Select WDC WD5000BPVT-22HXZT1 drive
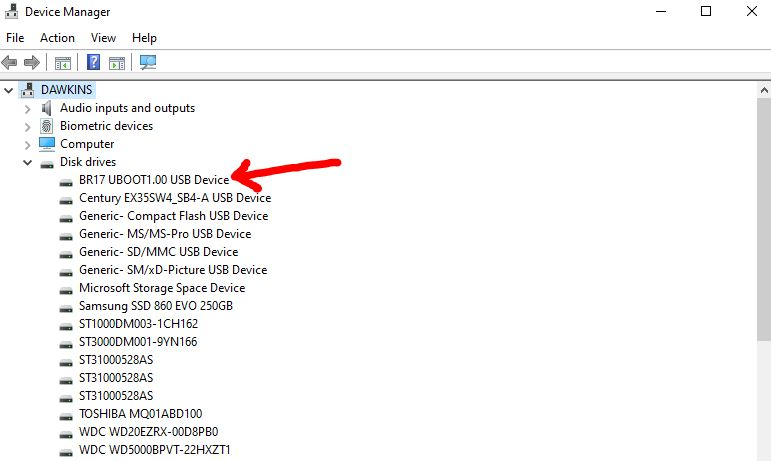The image size is (771, 461). [155, 450]
